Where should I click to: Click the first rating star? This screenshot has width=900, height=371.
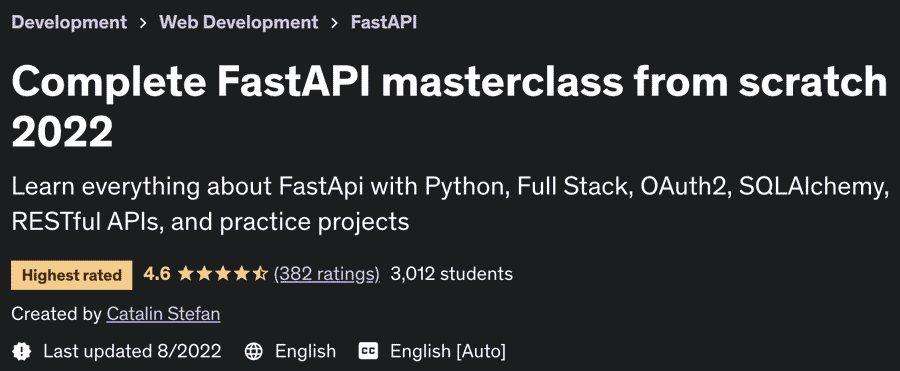pyautogui.click(x=185, y=274)
